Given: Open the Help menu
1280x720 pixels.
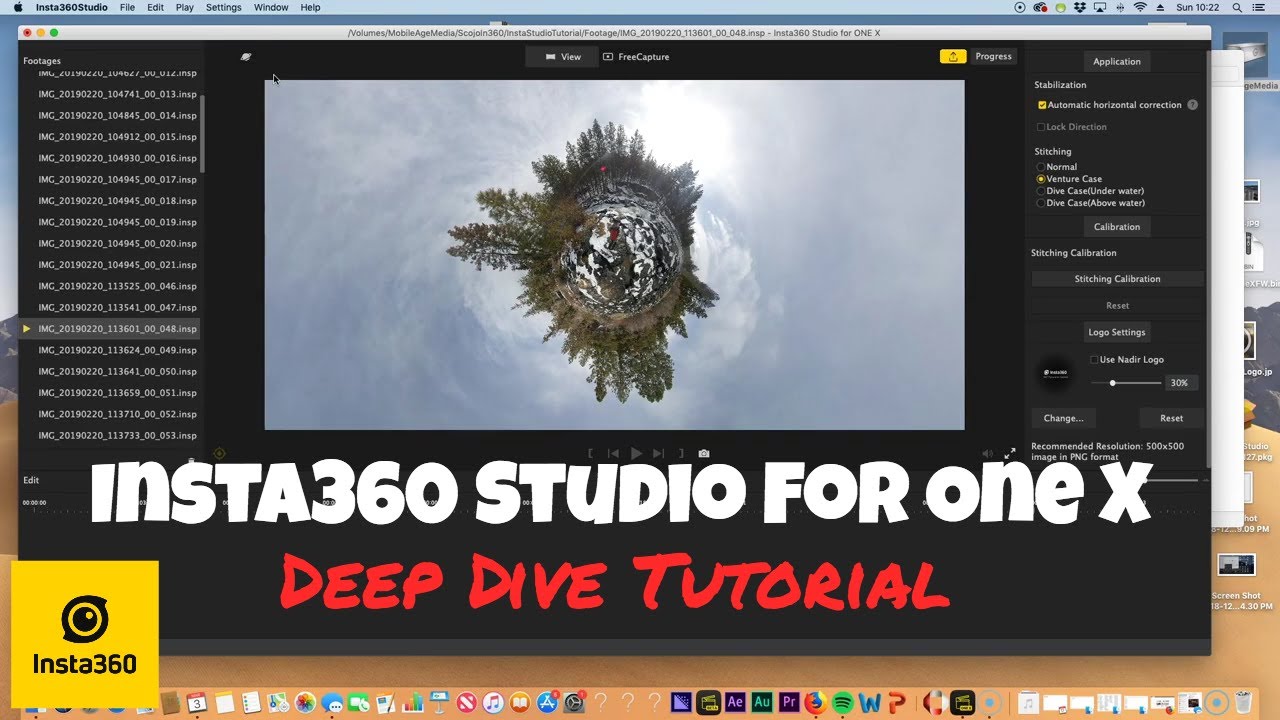Looking at the screenshot, I should [310, 7].
